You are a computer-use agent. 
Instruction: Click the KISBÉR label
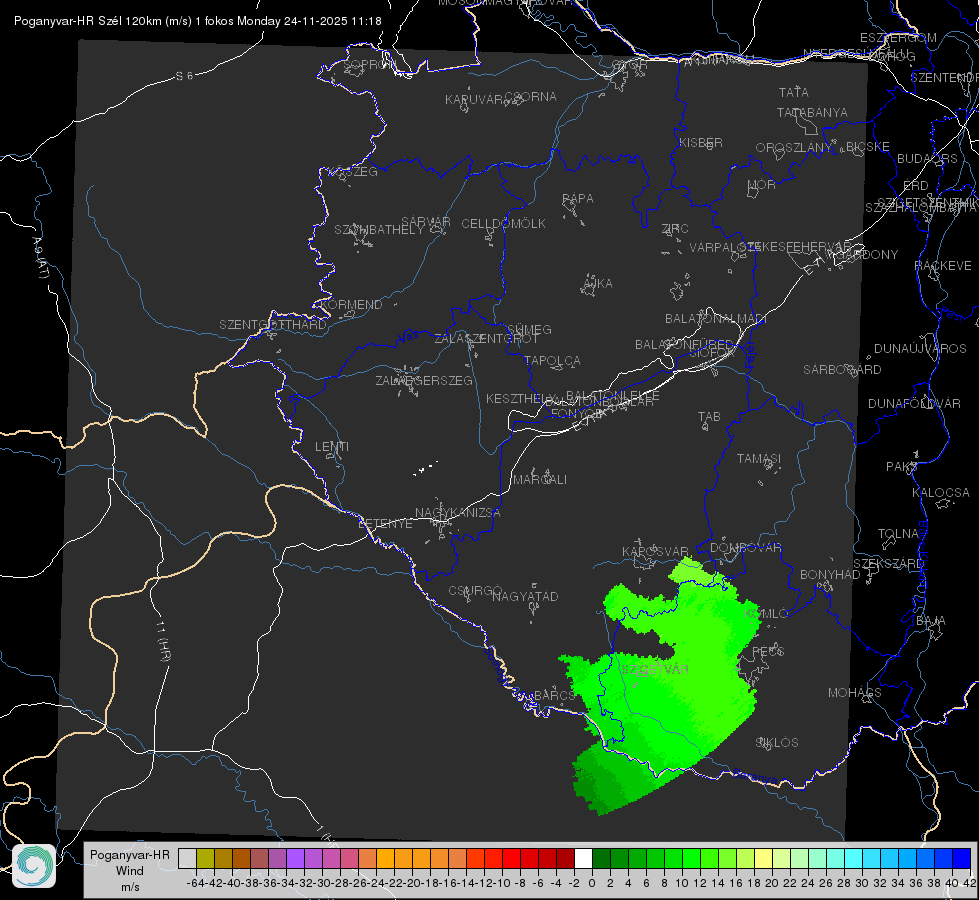point(701,143)
